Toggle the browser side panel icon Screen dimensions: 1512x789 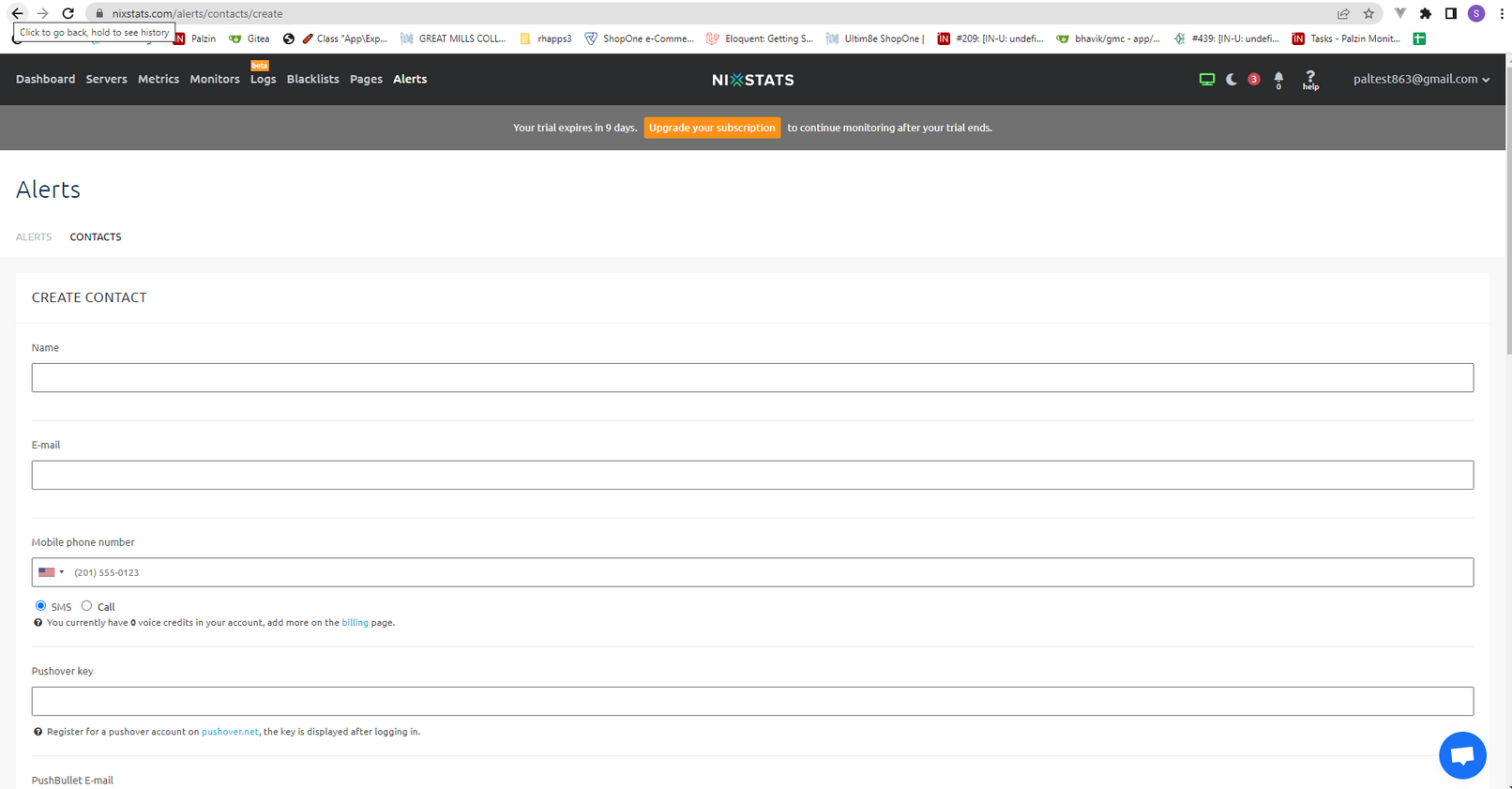(x=1451, y=13)
